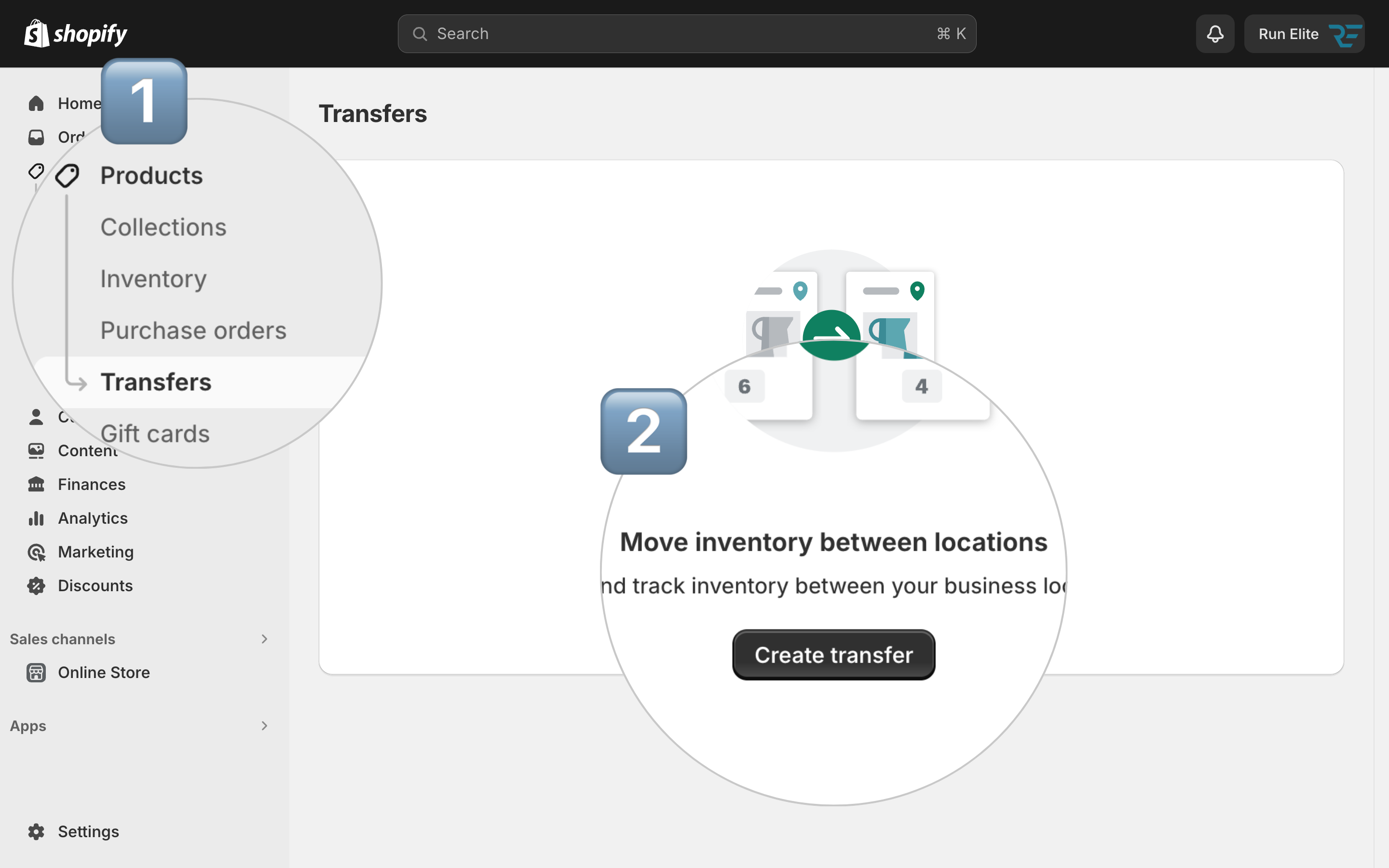Expand the Sales channels chevron
The image size is (1389, 868).
(x=264, y=639)
